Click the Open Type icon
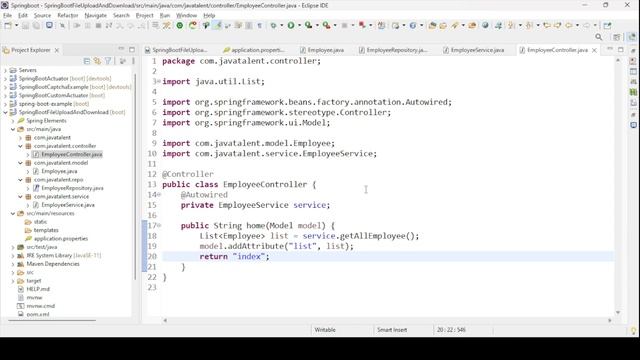This screenshot has height=360, width=640. (432, 25)
